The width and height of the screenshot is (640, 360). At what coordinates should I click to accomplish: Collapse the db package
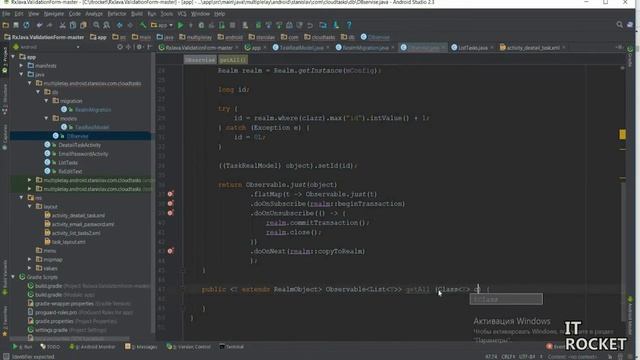[x=38, y=92]
